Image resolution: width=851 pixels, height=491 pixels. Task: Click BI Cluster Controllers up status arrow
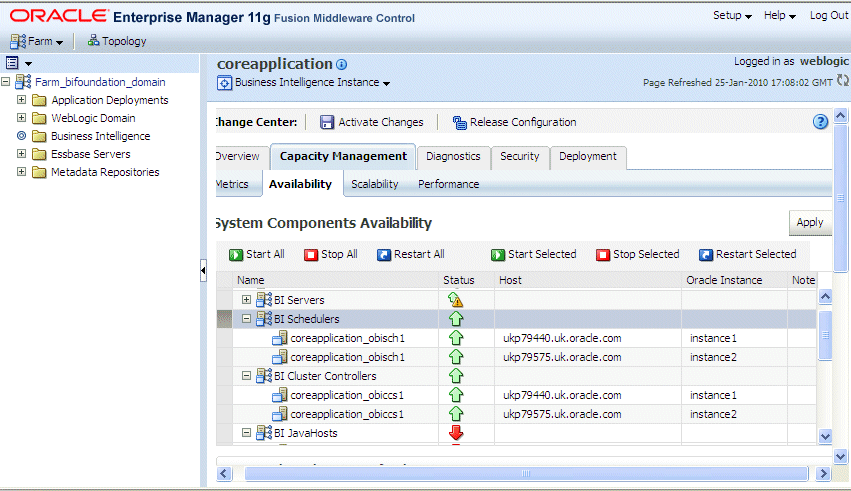tap(456, 375)
